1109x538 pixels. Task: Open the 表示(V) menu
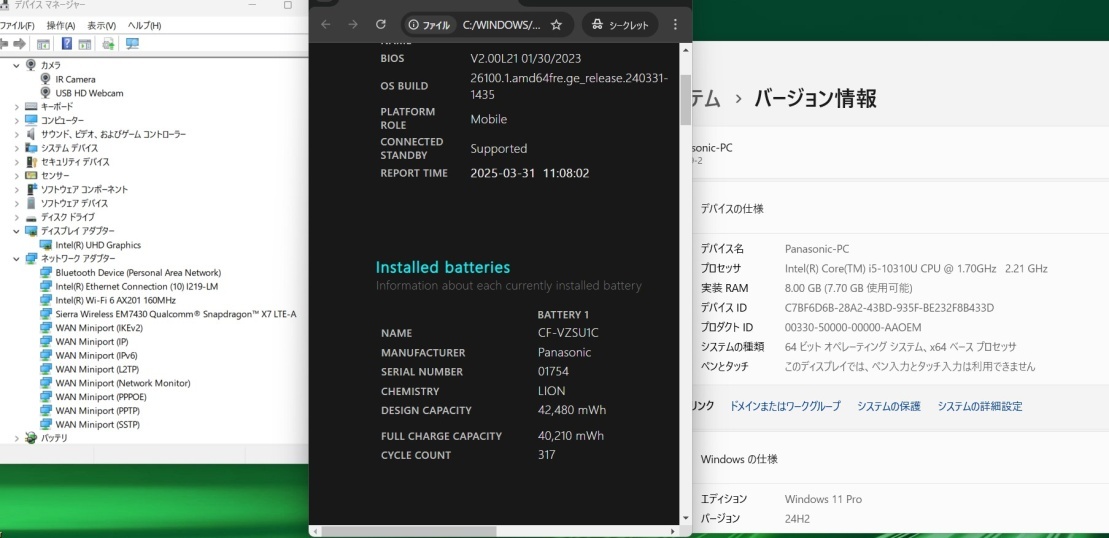coord(101,25)
